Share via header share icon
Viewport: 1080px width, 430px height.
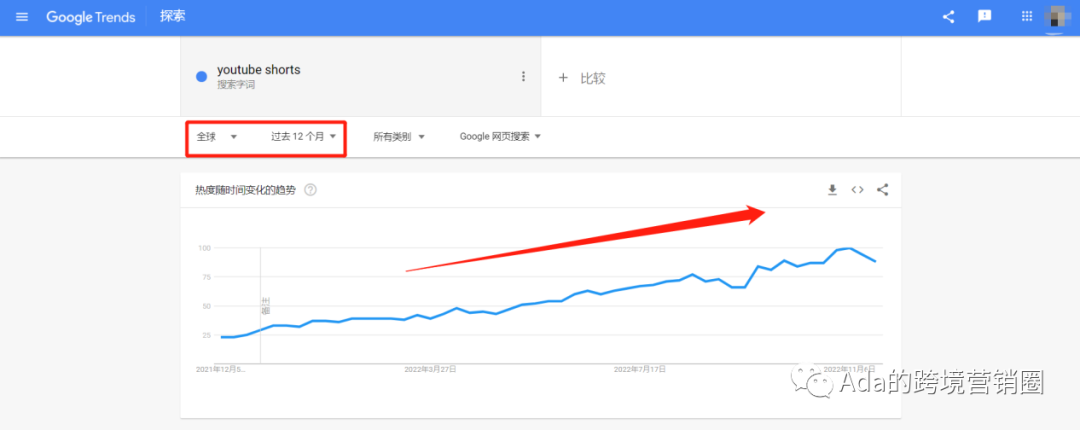tap(948, 17)
